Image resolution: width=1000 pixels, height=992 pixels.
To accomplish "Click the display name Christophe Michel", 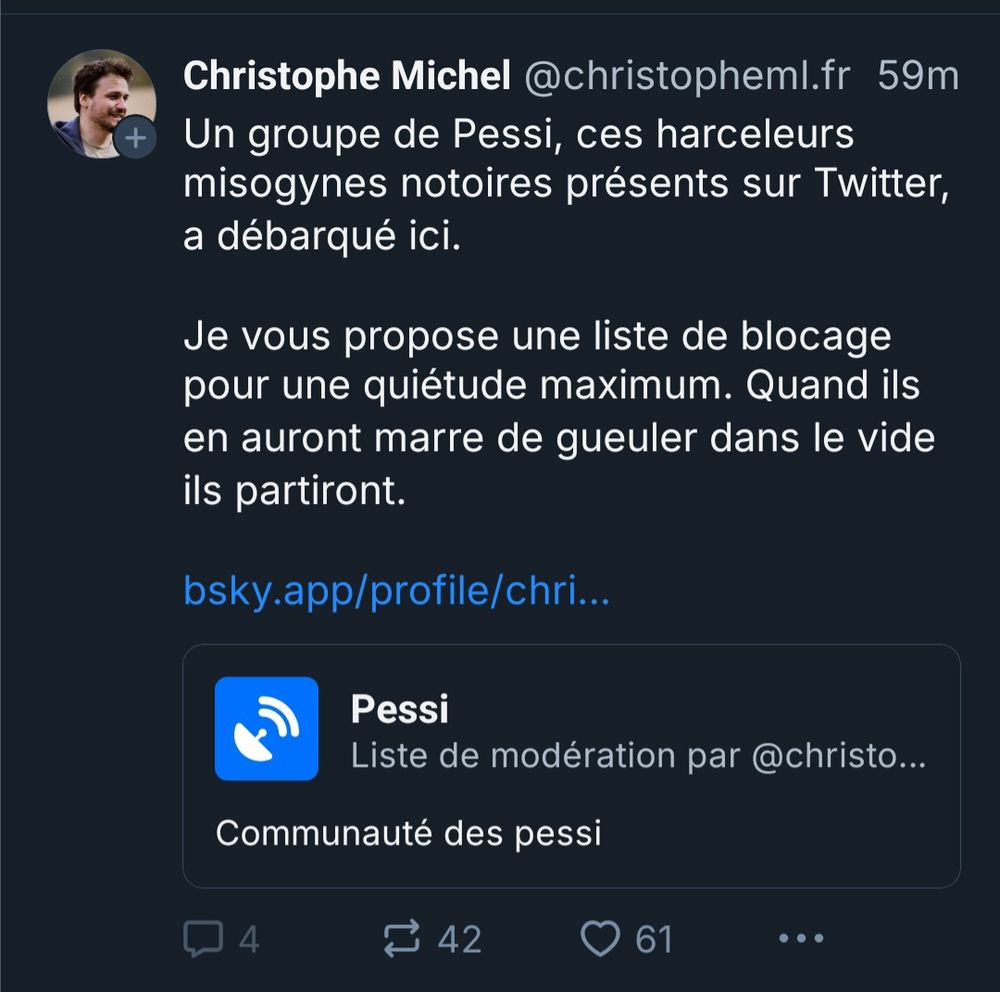I will click(x=347, y=77).
